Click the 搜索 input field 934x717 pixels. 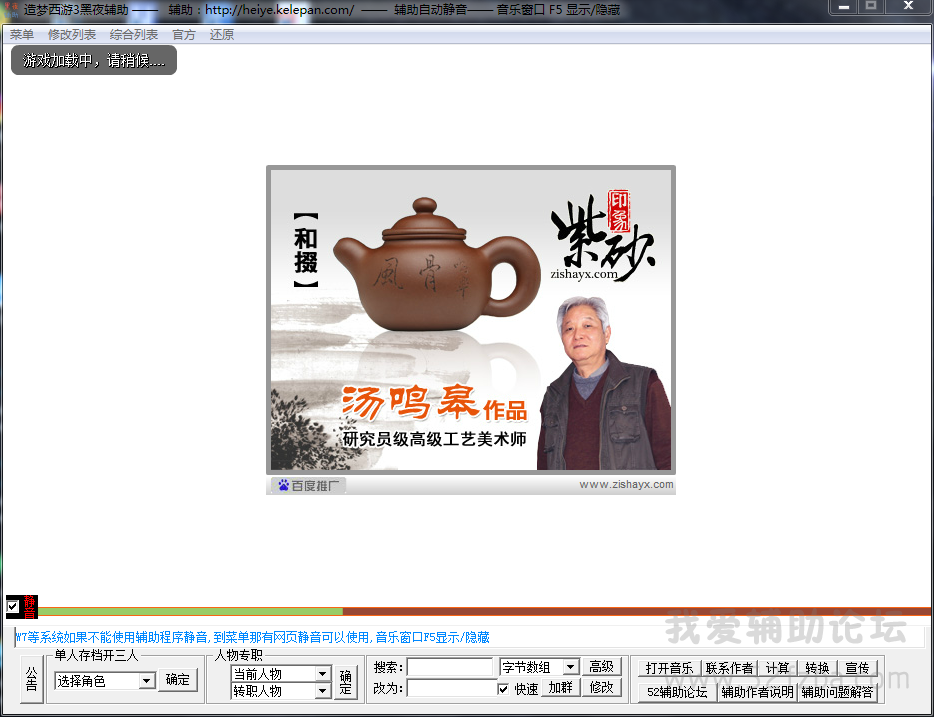coord(450,667)
